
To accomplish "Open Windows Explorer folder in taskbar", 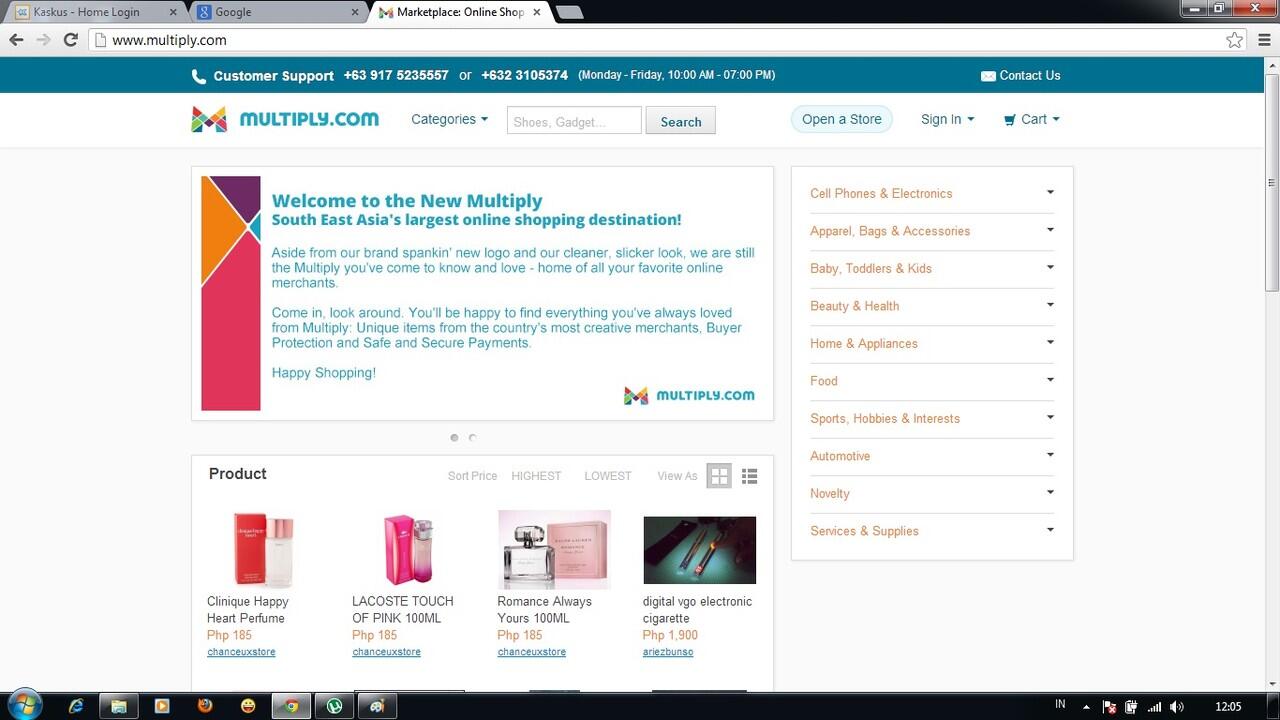I will 119,706.
